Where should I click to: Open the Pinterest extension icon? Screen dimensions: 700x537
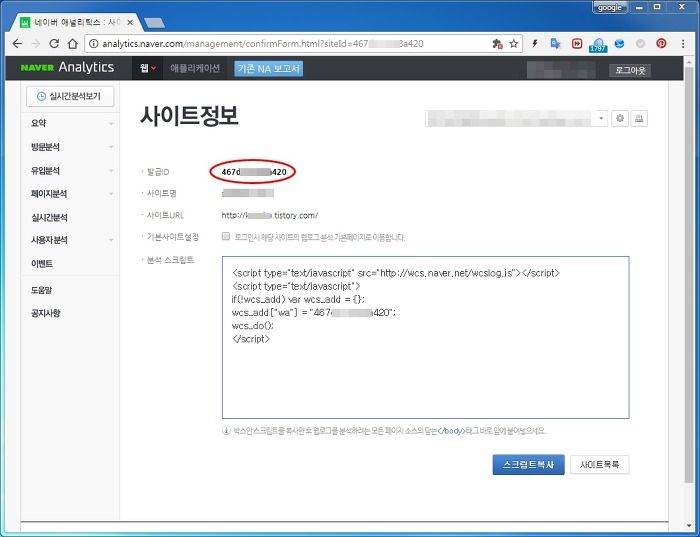661,43
